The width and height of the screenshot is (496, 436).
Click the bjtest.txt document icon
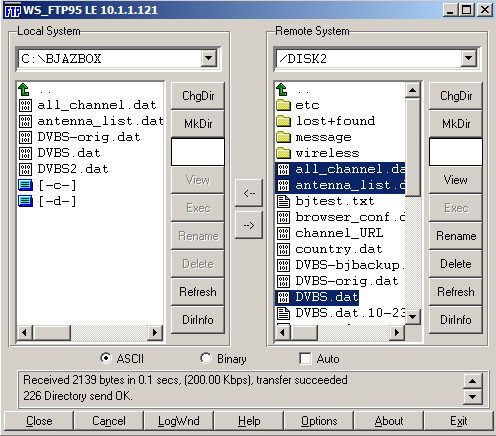click(x=283, y=201)
